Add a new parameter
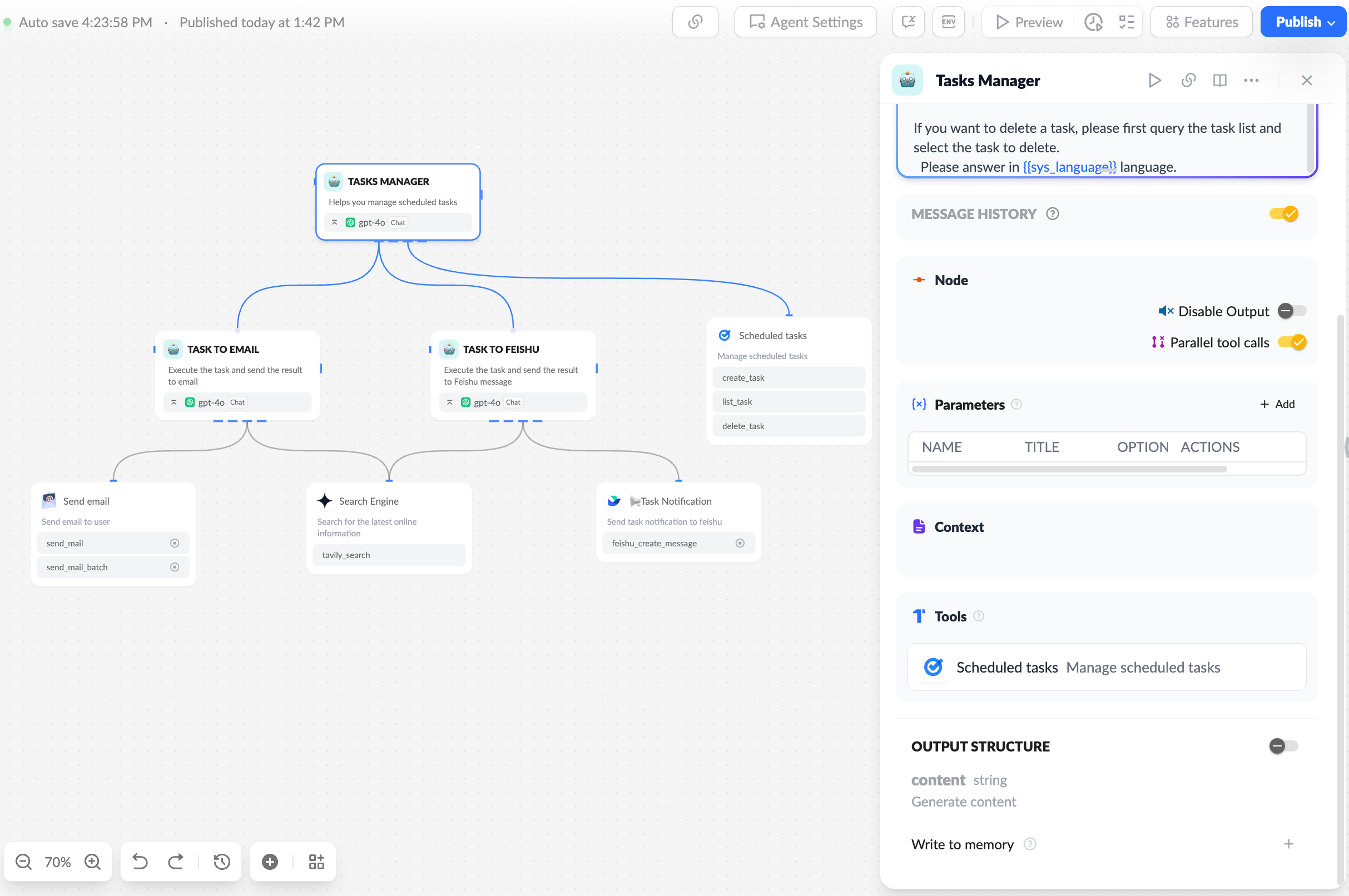Image resolution: width=1349 pixels, height=896 pixels. (1277, 404)
